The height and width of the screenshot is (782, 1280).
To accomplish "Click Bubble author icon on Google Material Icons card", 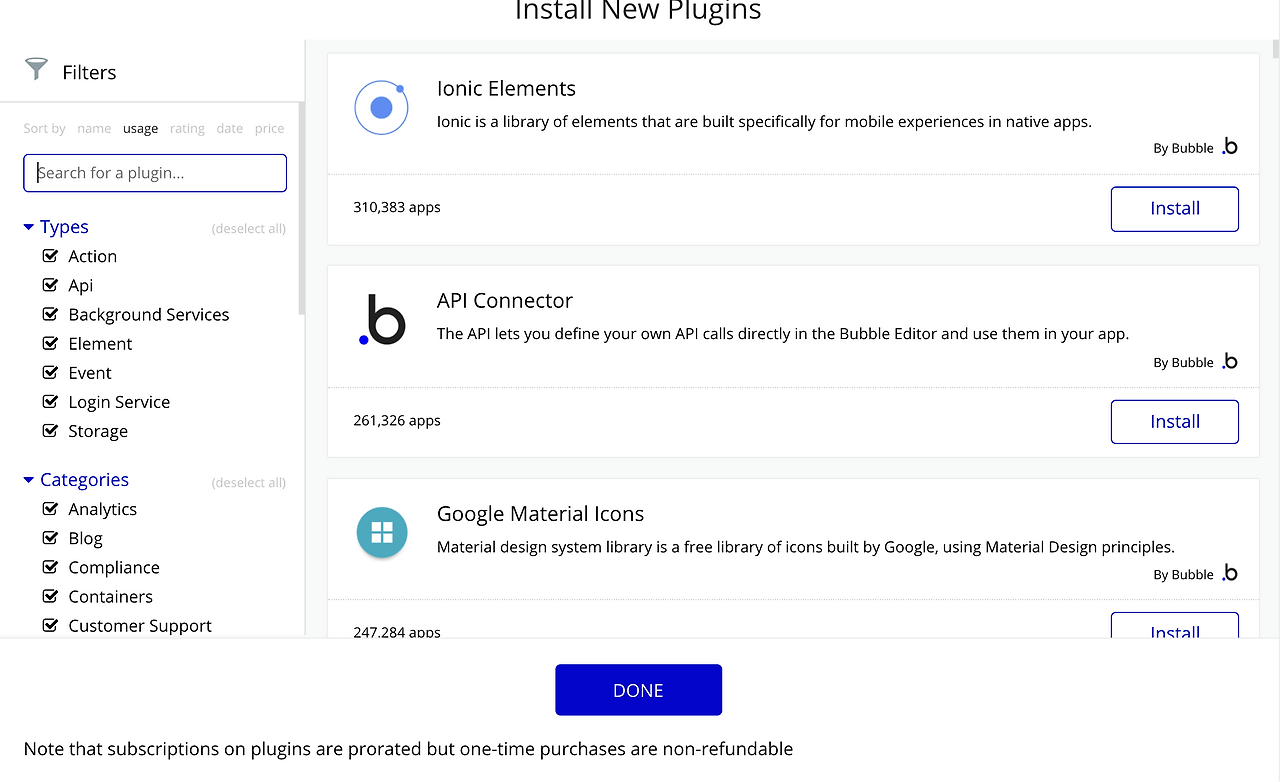I will (1230, 573).
